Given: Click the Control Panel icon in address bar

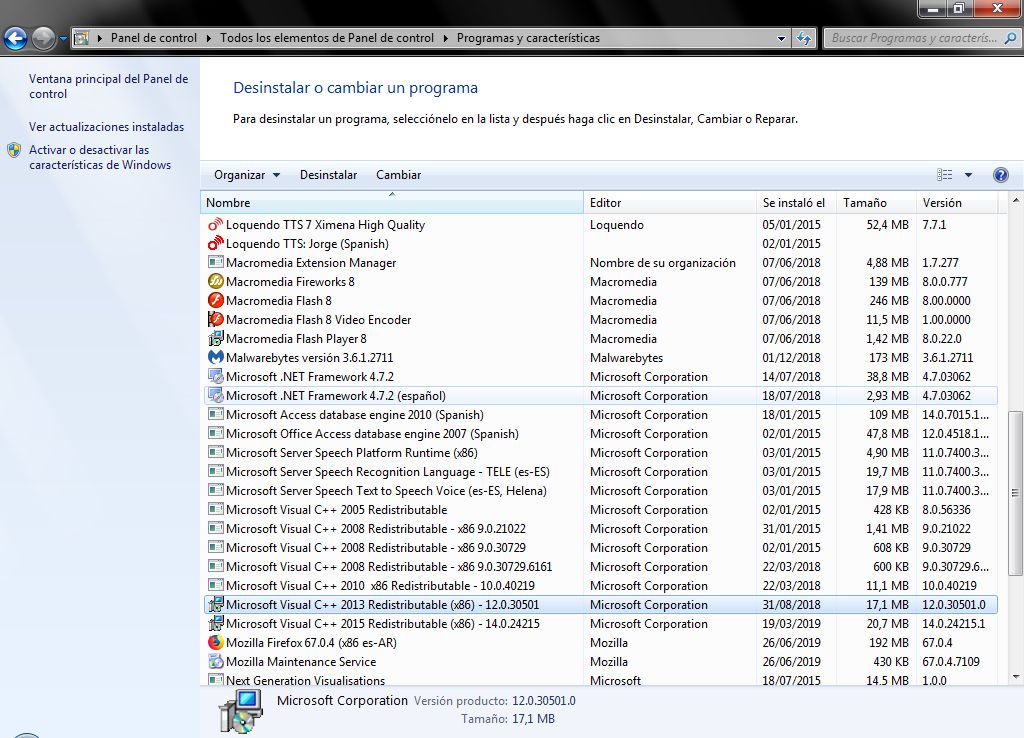Looking at the screenshot, I should click(82, 38).
